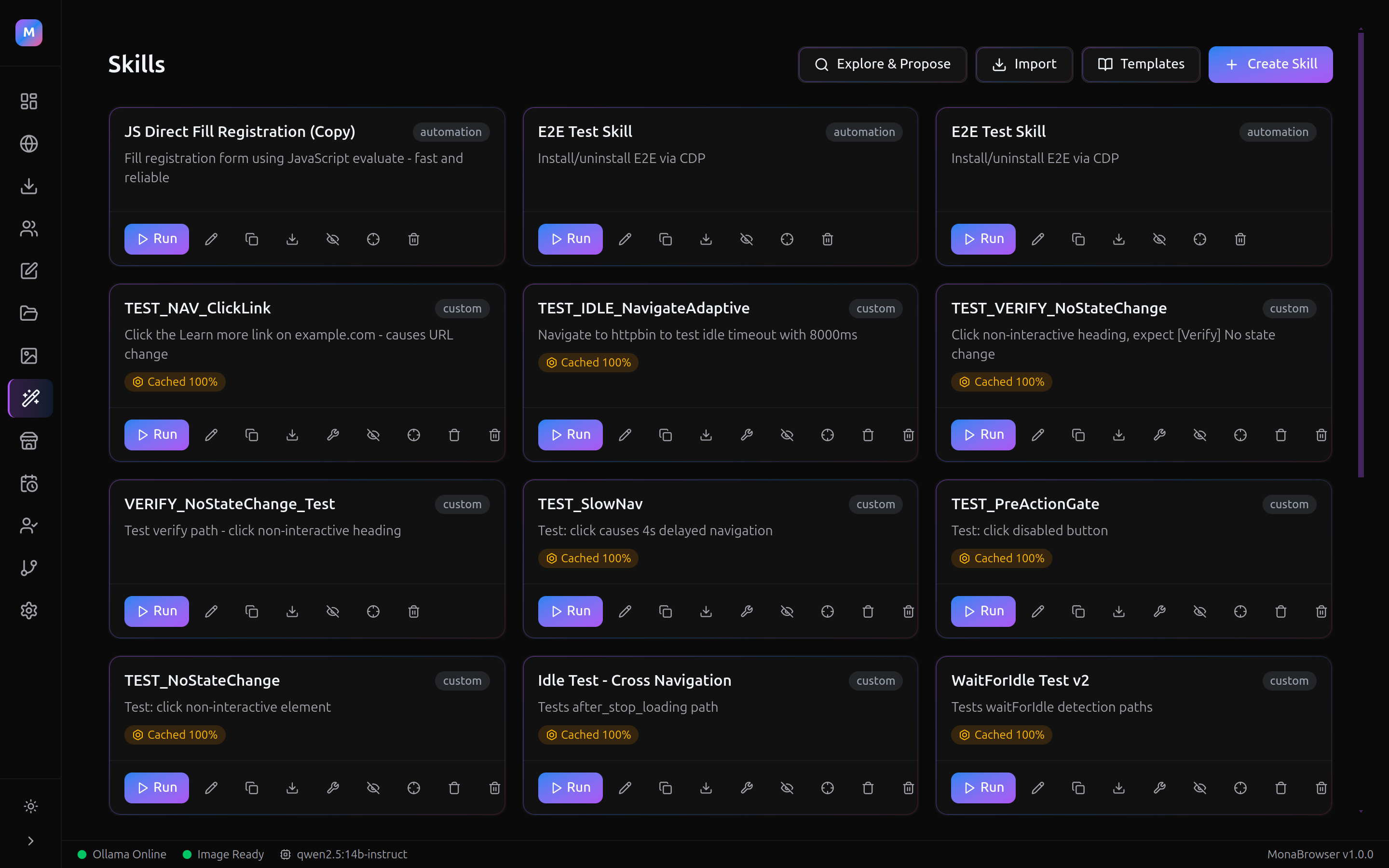Viewport: 1389px width, 868px height.
Task: Hide the WaitForIdle Test v2 skill
Action: point(1199,787)
